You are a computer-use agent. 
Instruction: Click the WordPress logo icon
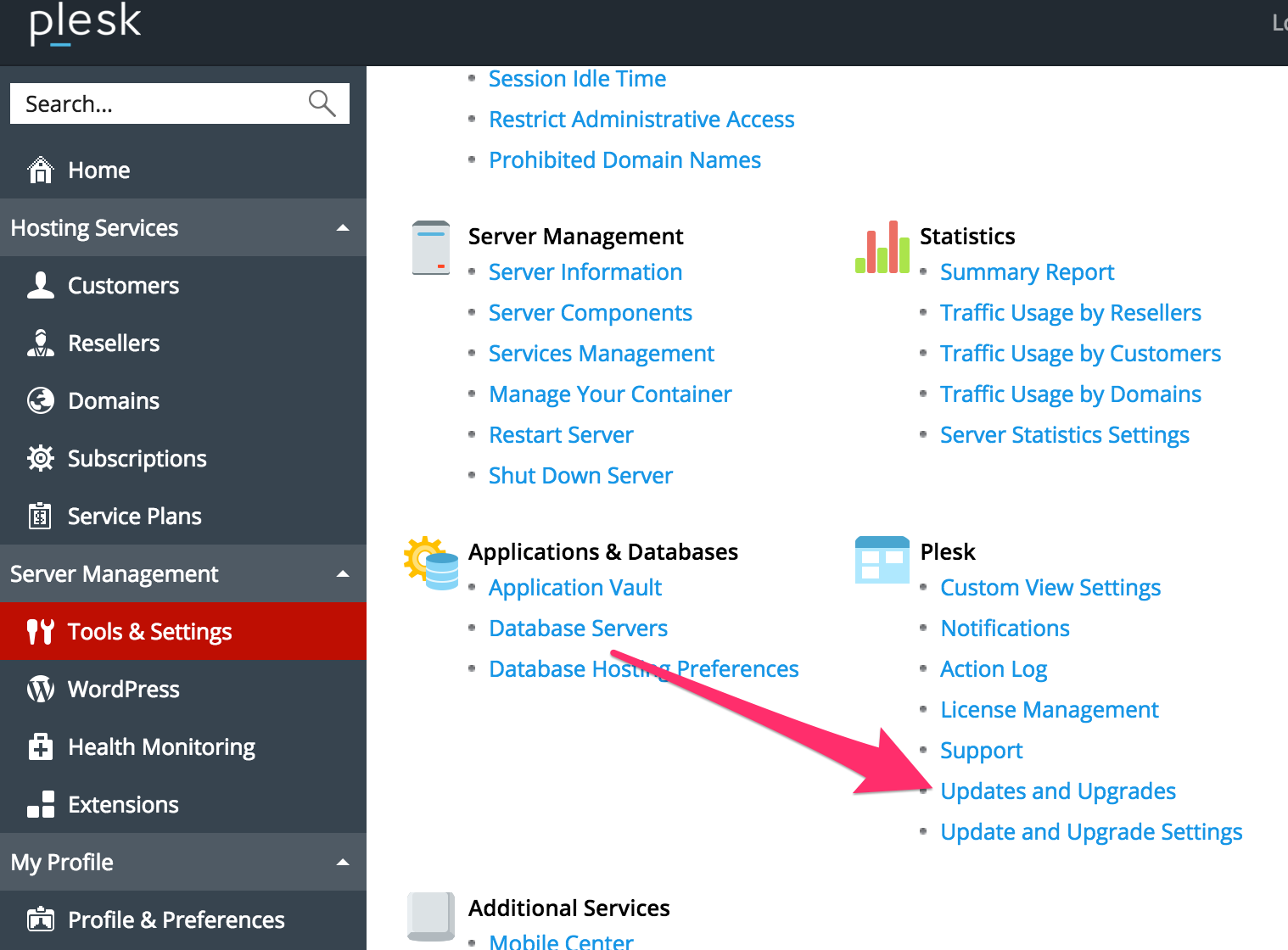tap(40, 689)
